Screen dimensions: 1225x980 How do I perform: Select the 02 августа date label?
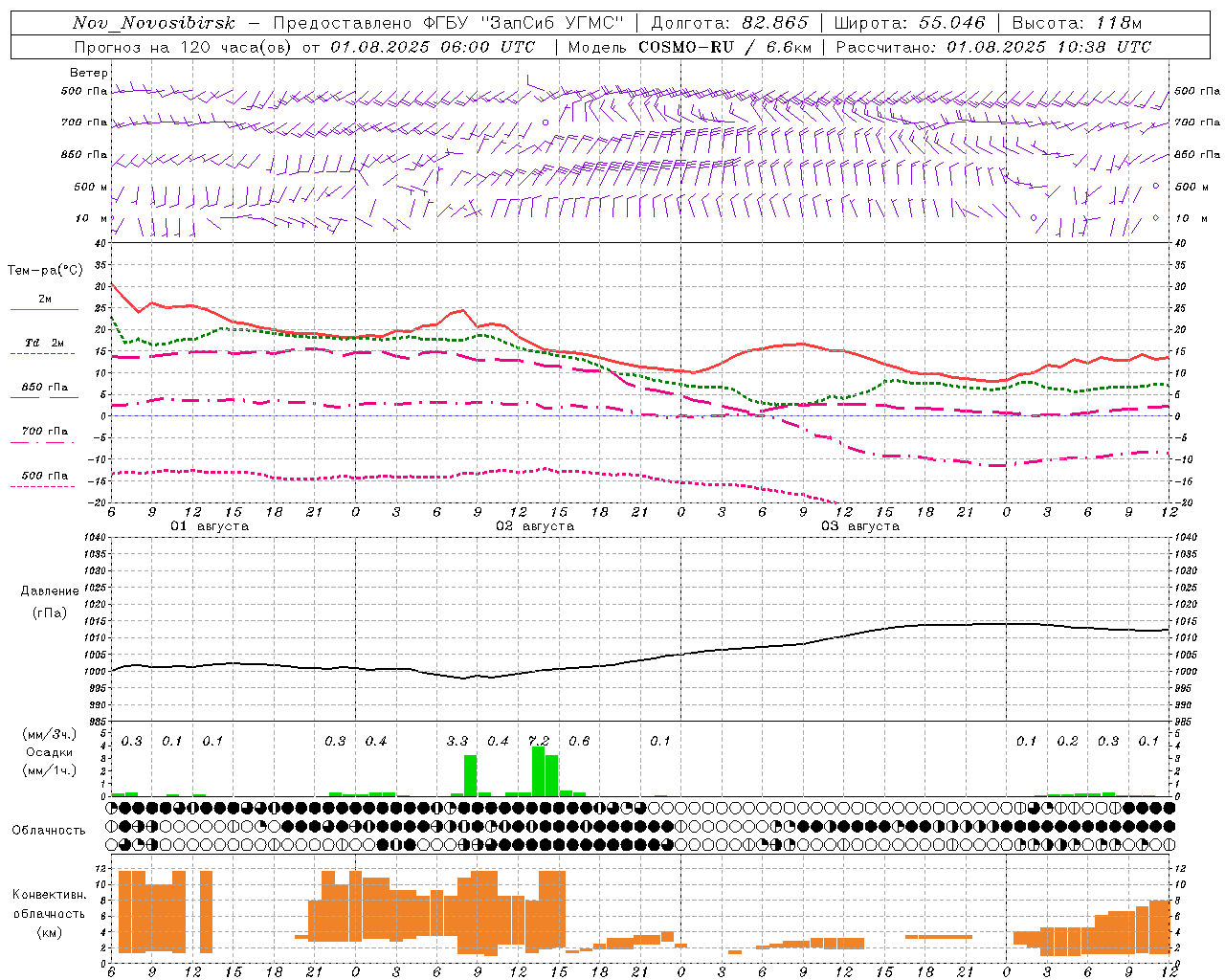pyautogui.click(x=535, y=526)
